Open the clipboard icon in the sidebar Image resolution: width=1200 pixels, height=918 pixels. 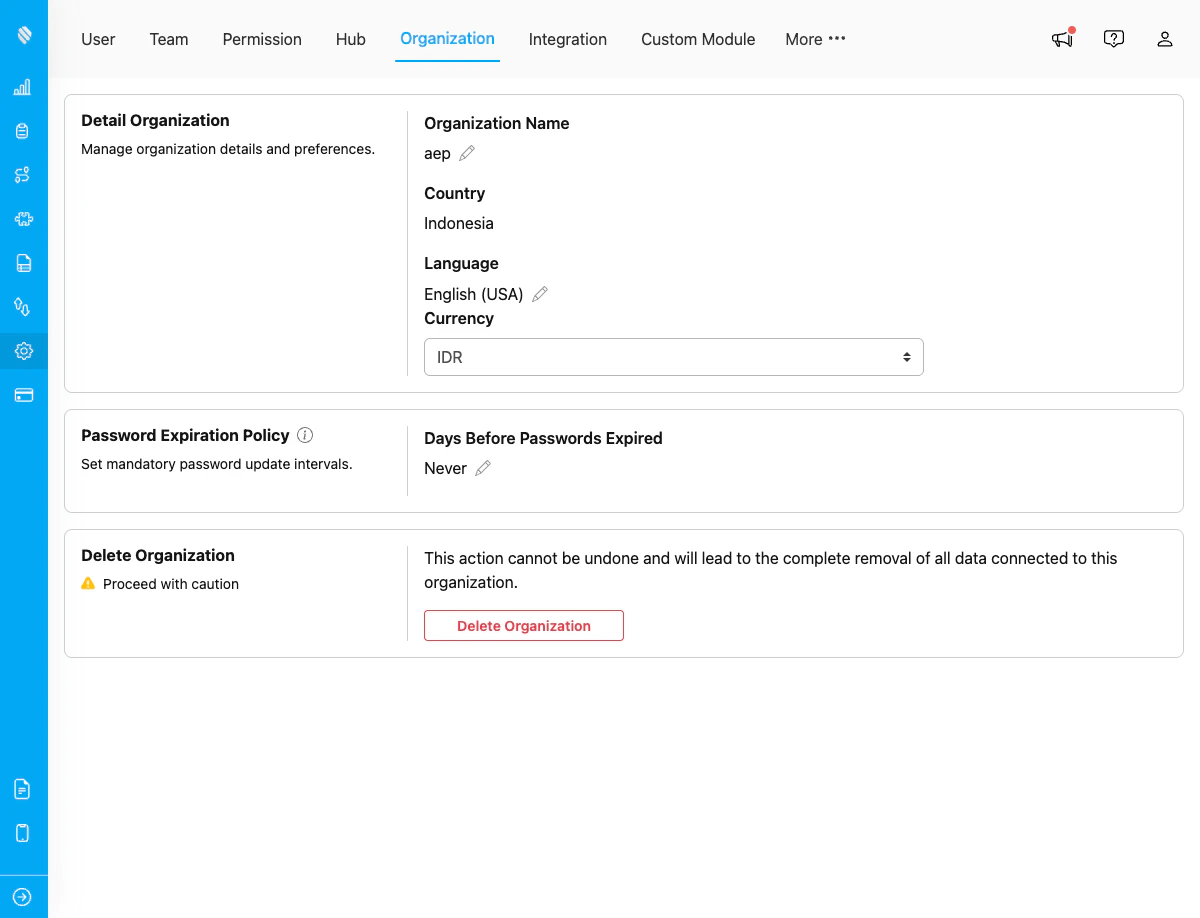pyautogui.click(x=23, y=131)
